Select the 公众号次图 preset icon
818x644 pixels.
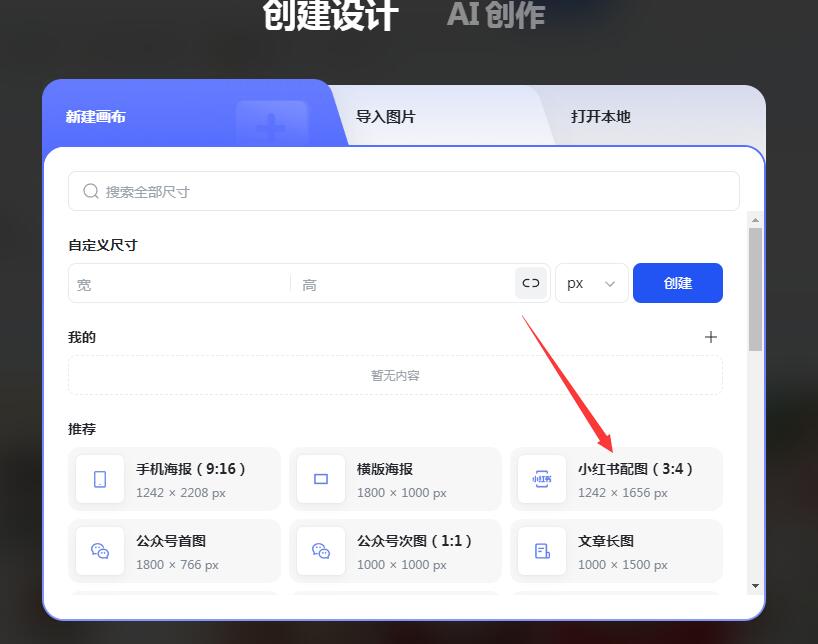(320, 551)
